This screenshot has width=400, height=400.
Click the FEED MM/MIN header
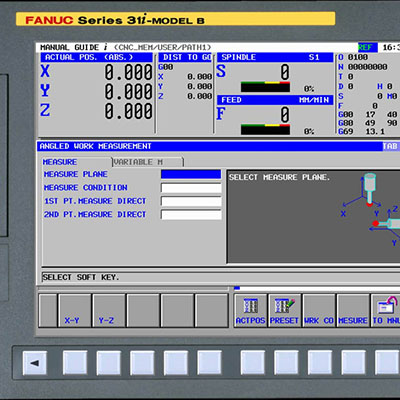[275, 100]
